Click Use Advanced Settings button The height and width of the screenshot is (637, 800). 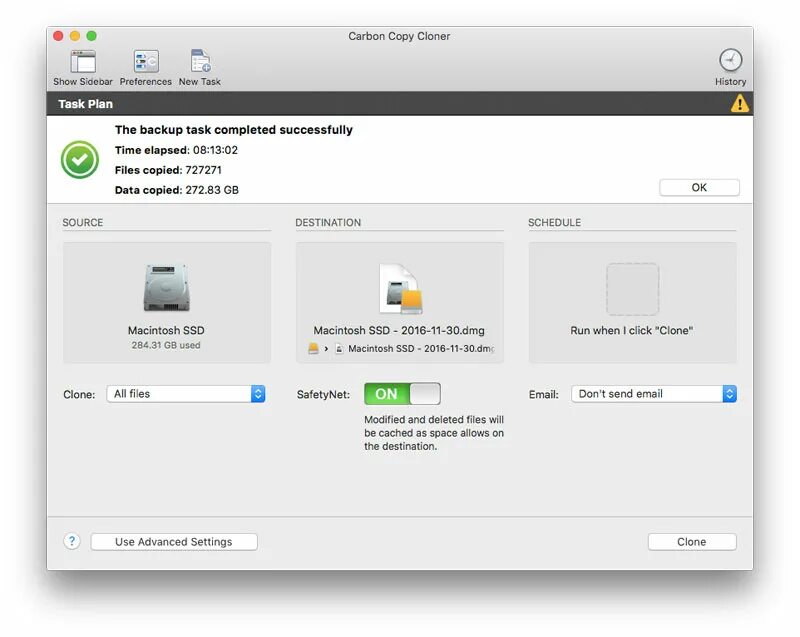point(173,542)
